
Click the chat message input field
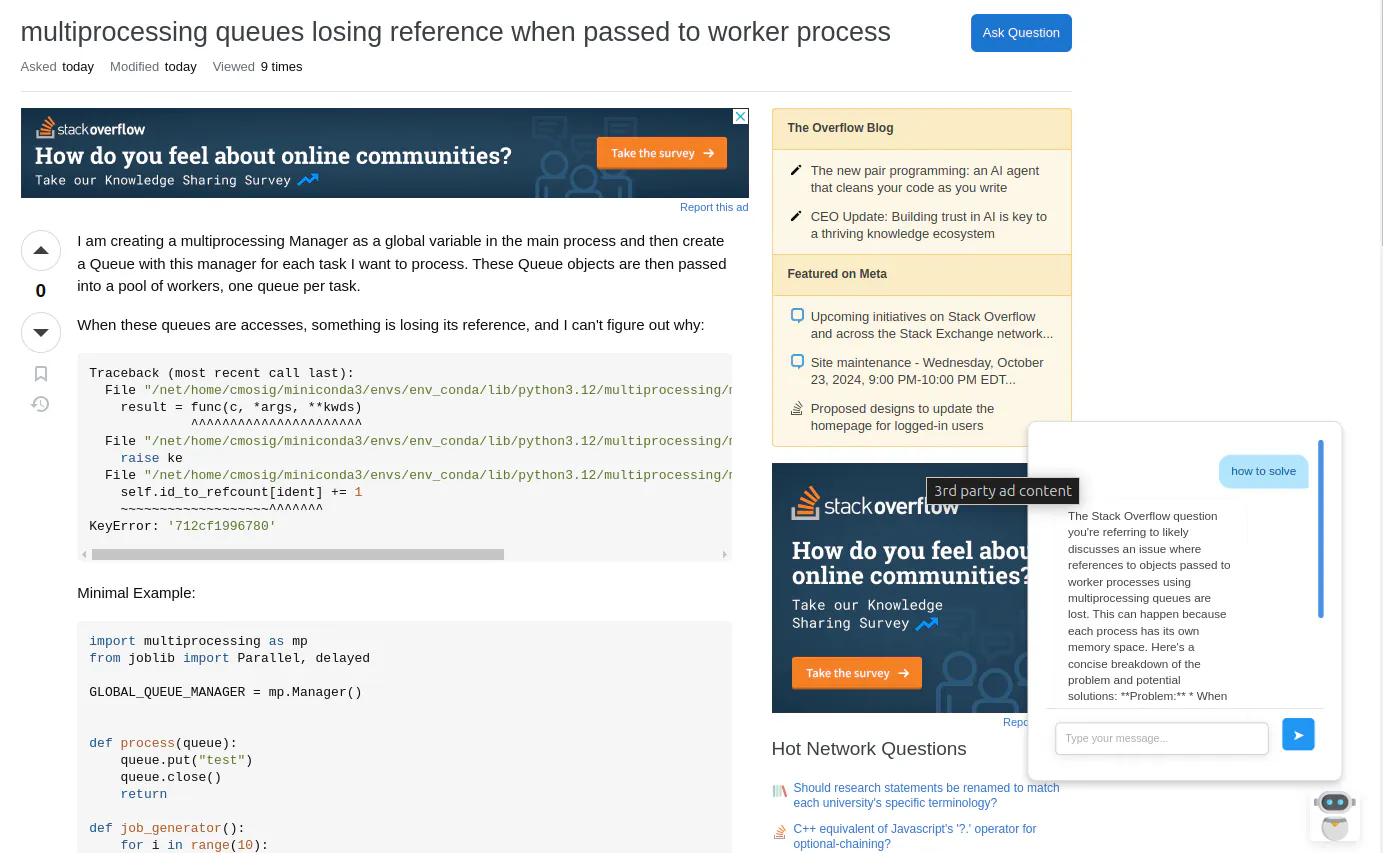pyautogui.click(x=1162, y=738)
